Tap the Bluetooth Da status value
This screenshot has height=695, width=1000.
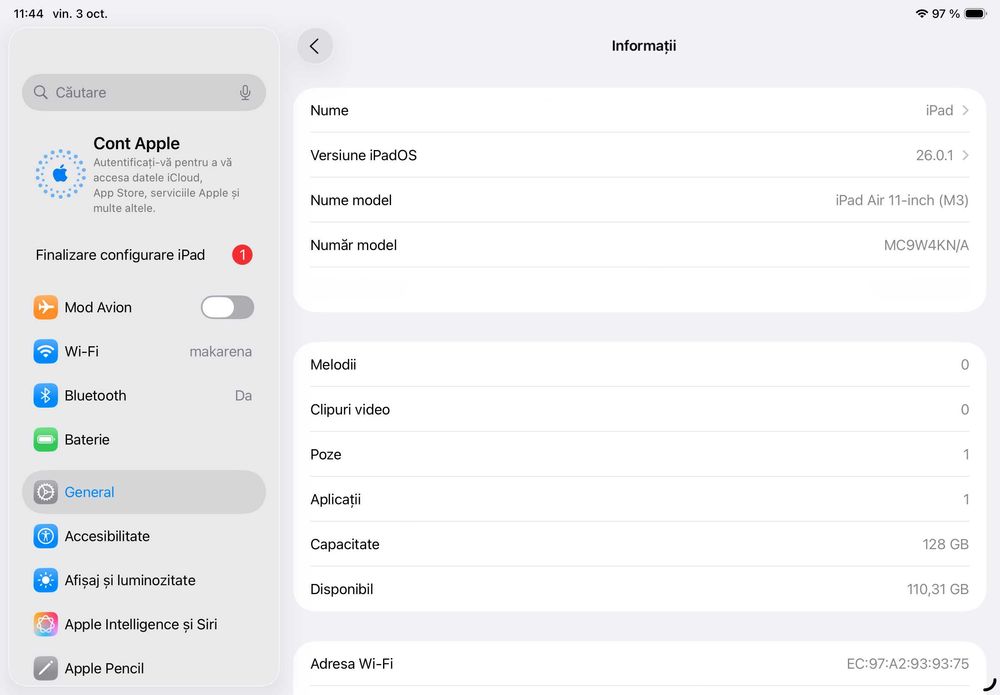coord(244,395)
